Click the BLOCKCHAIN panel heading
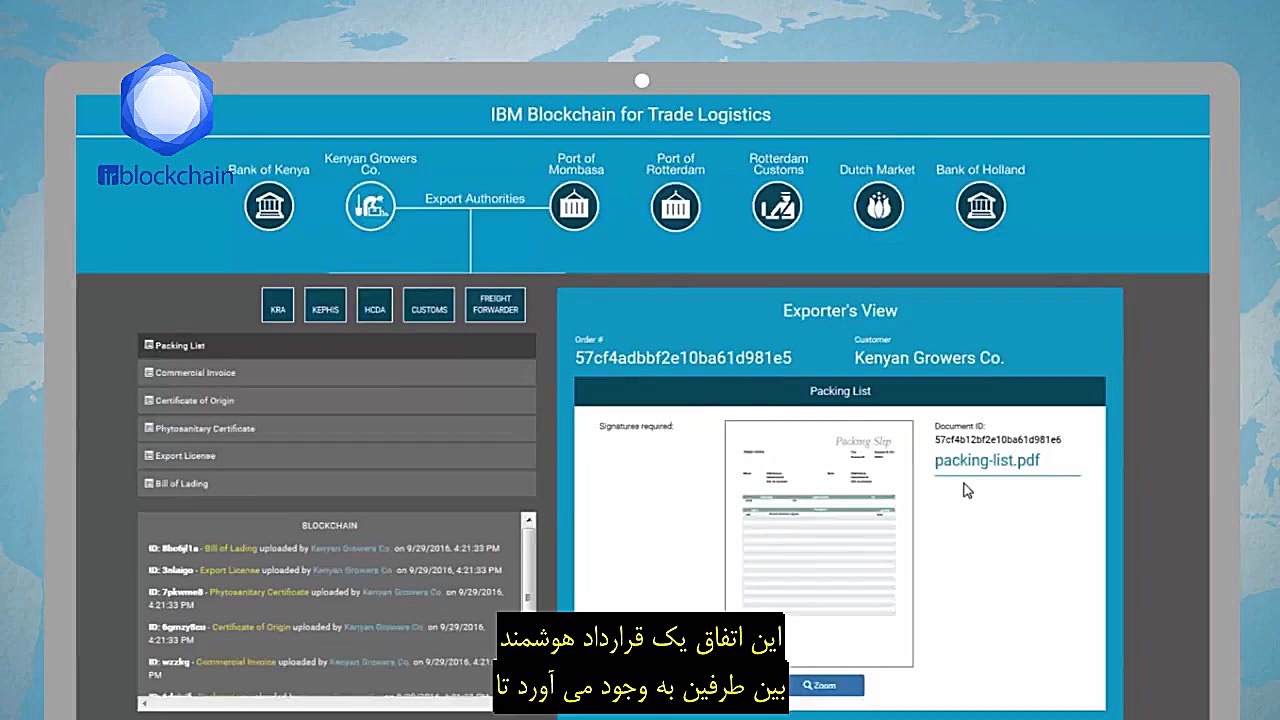 tap(330, 526)
